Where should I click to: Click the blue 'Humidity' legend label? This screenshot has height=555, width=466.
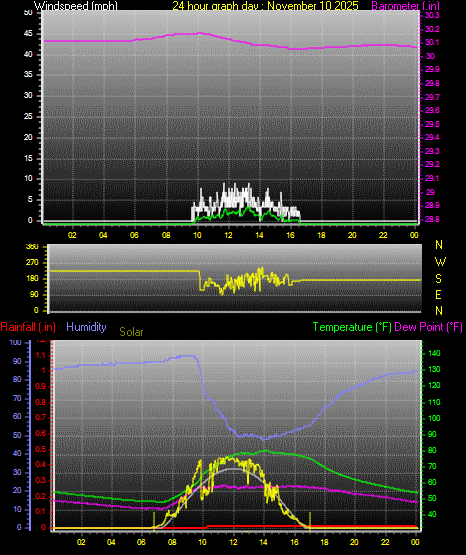pos(86,327)
